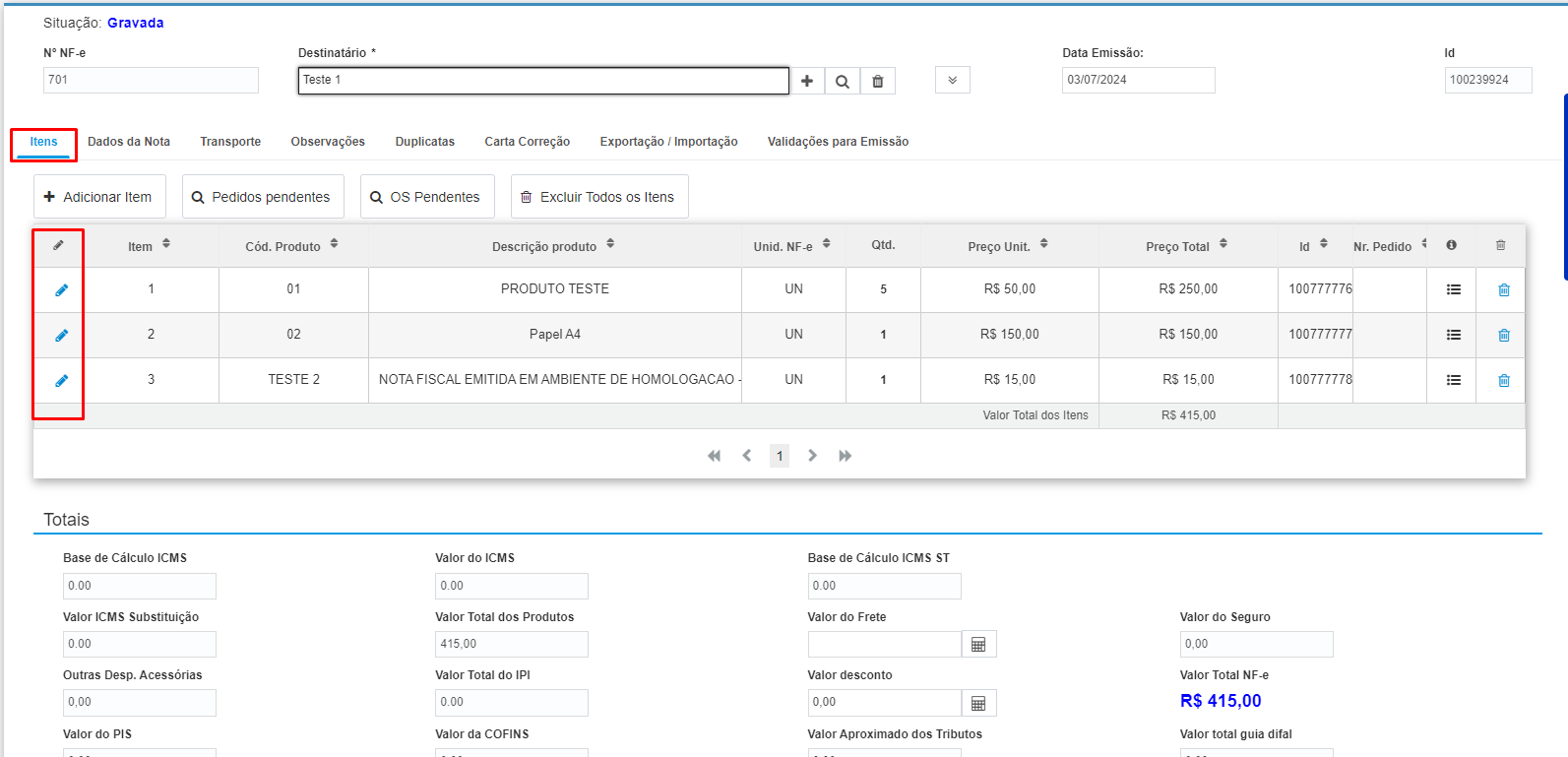1568x757 pixels.
Task: Switch to Dados da Nota tab
Action: pos(129,142)
